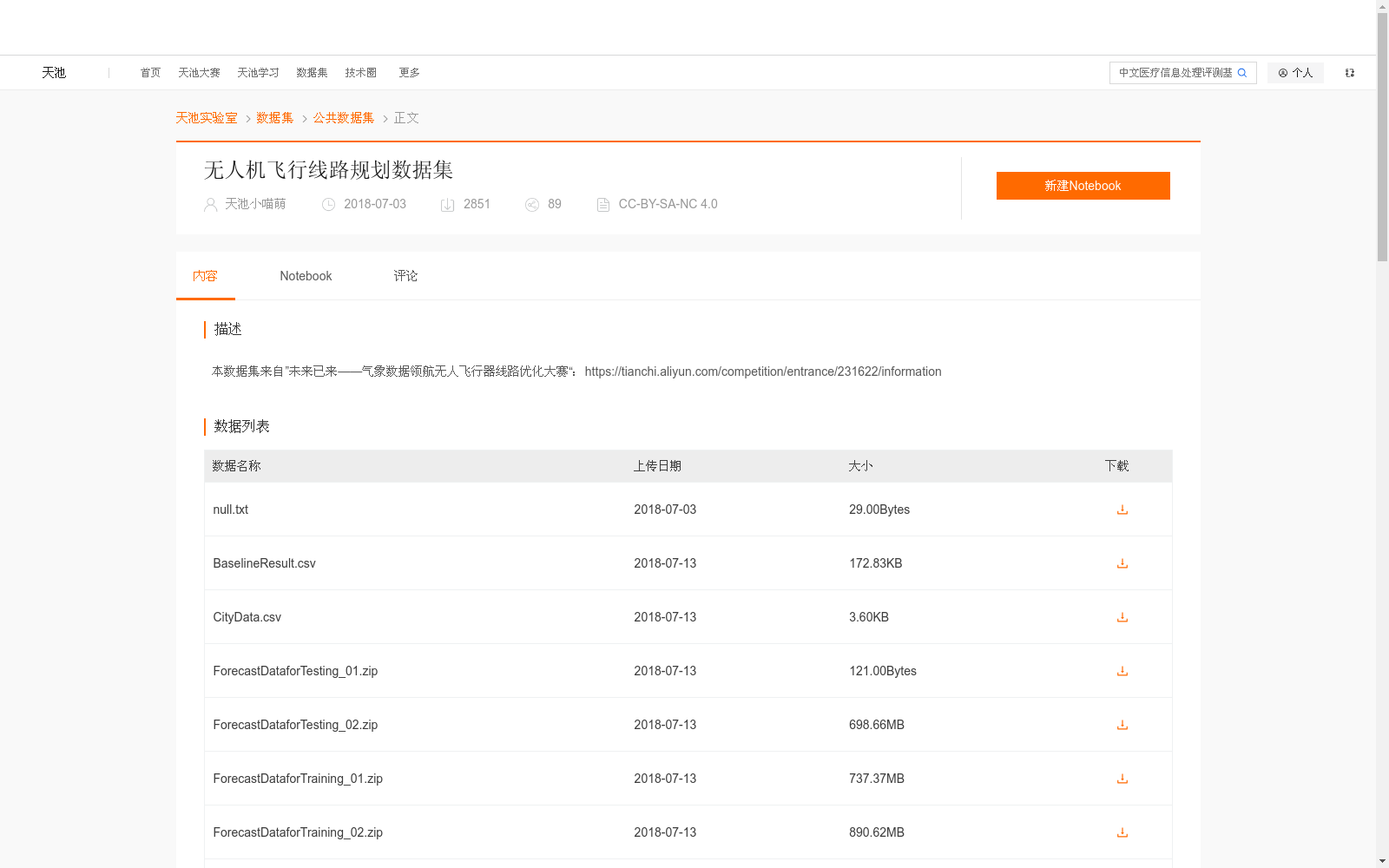Screen dimensions: 1389x868
Task: Click the share icon beside 89
Action: [532, 205]
